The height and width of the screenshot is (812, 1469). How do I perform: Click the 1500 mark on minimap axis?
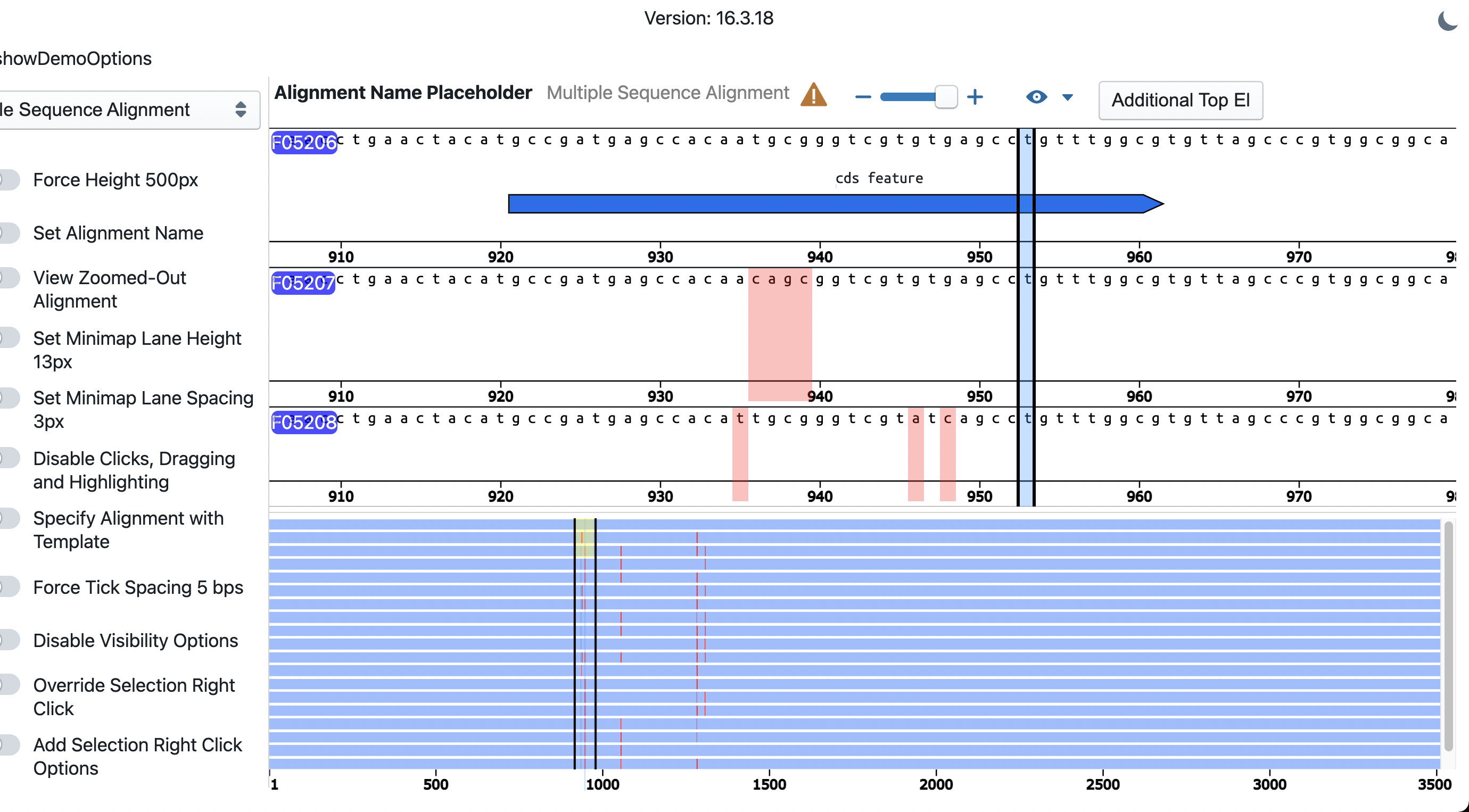coord(769,785)
